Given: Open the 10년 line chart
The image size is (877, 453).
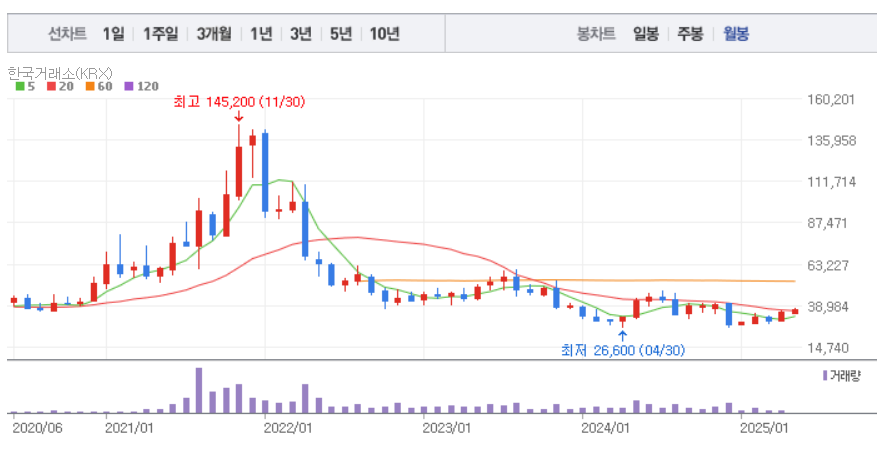Looking at the screenshot, I should click(x=384, y=34).
